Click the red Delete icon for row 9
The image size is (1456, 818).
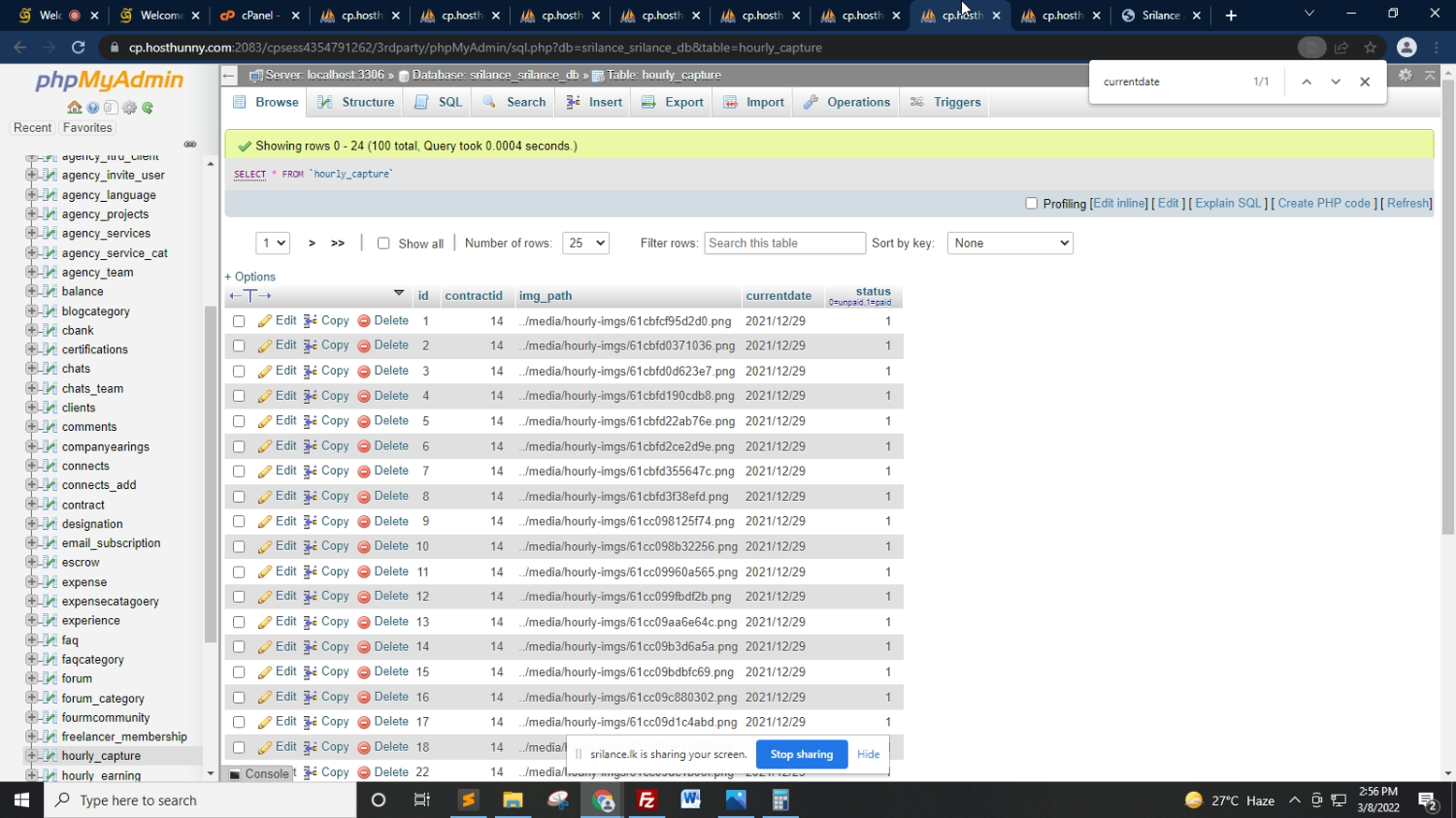[x=364, y=522]
